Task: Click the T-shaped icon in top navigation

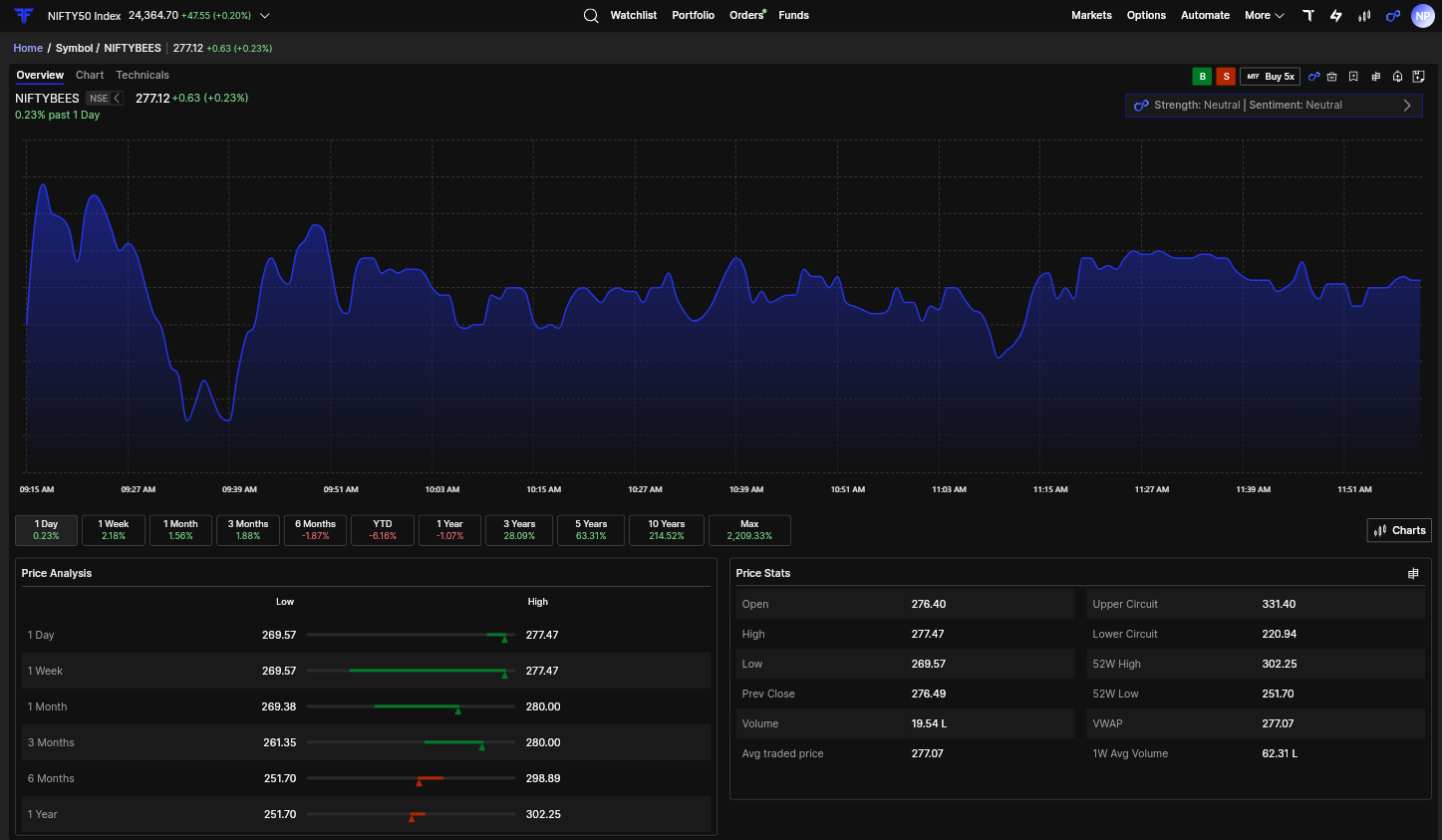Action: (1308, 15)
